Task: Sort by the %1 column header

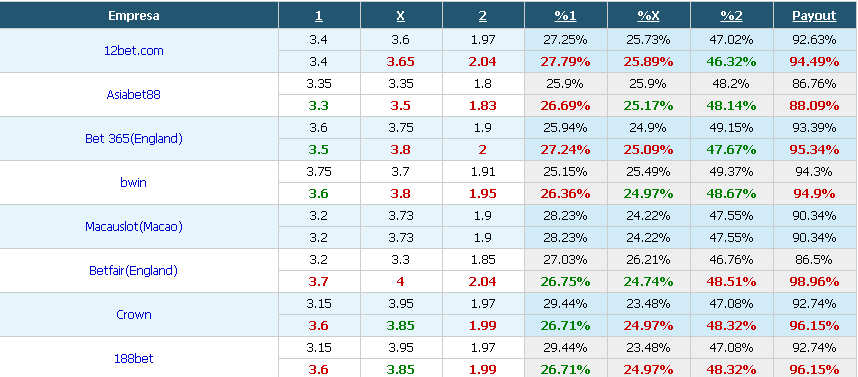Action: tap(565, 16)
